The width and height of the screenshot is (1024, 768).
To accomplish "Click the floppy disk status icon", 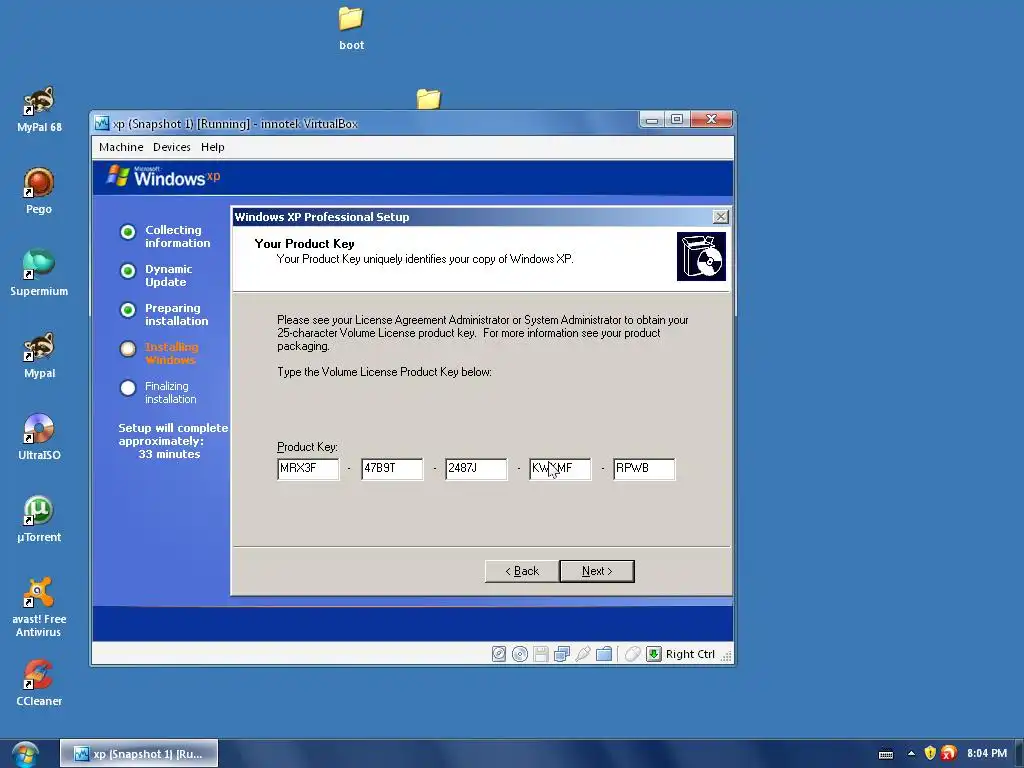I will coord(541,654).
